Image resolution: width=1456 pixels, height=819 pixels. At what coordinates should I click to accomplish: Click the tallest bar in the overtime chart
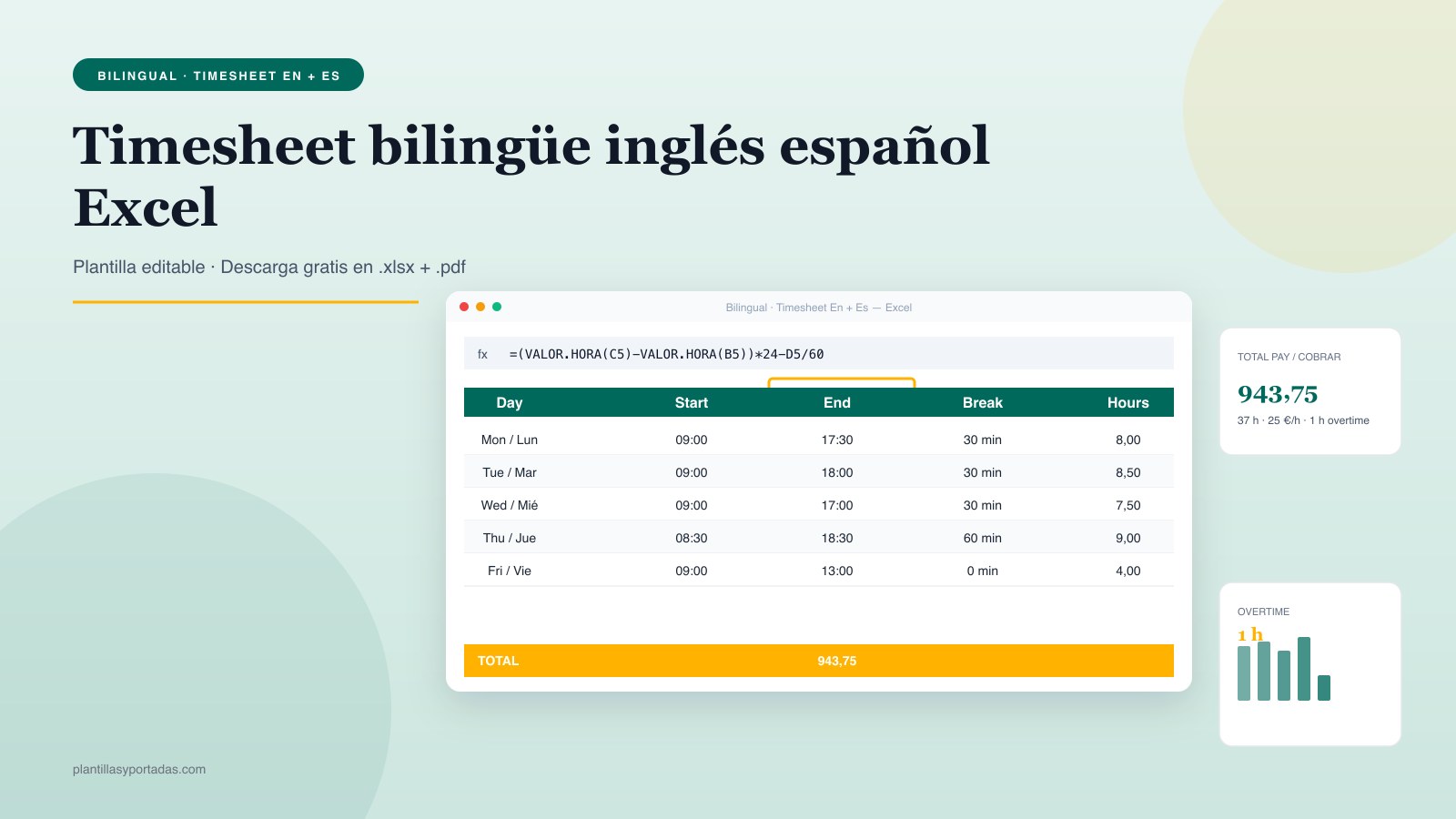[1304, 669]
